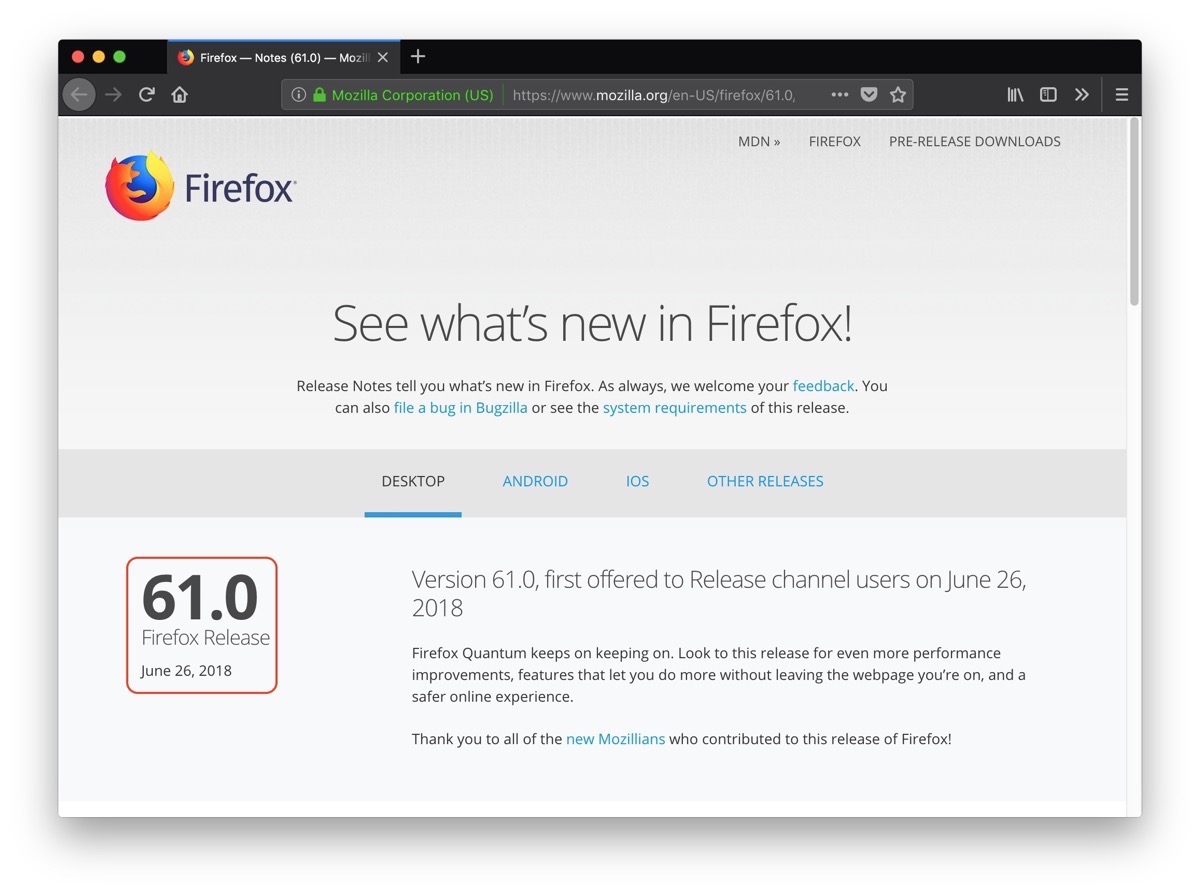This screenshot has width=1200, height=894.
Task: Switch to OTHER RELEASES tab
Action: (765, 481)
